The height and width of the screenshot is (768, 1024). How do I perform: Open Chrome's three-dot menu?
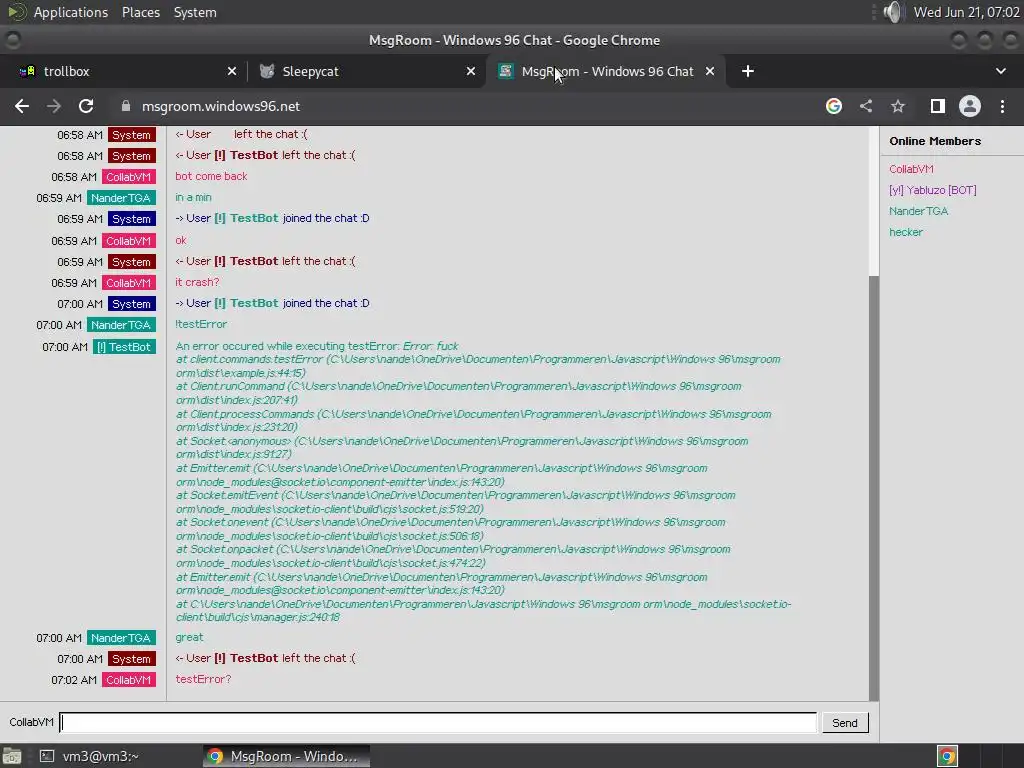(1002, 106)
